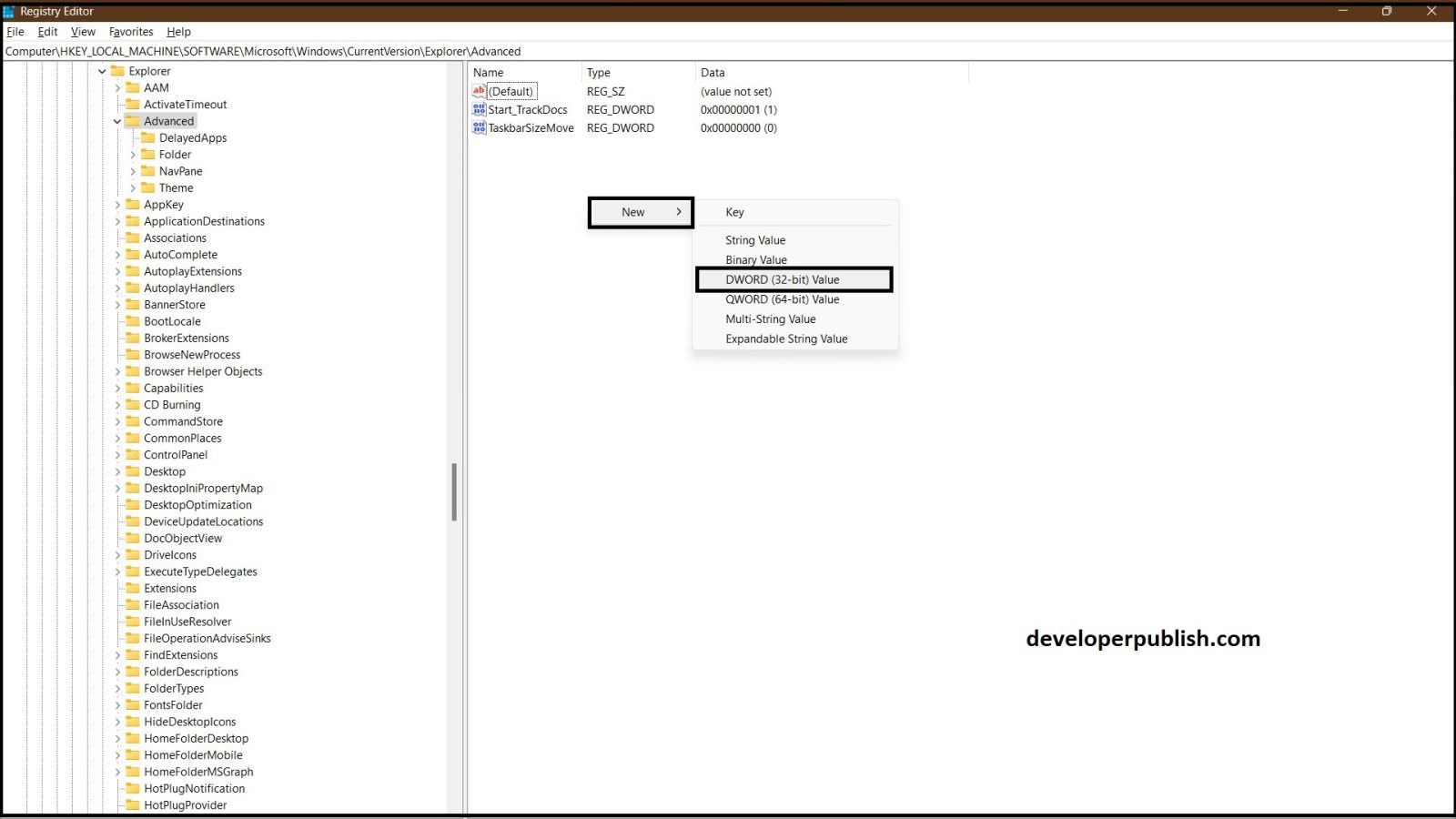Open the Favorites menu
1456x819 pixels.
click(x=131, y=32)
